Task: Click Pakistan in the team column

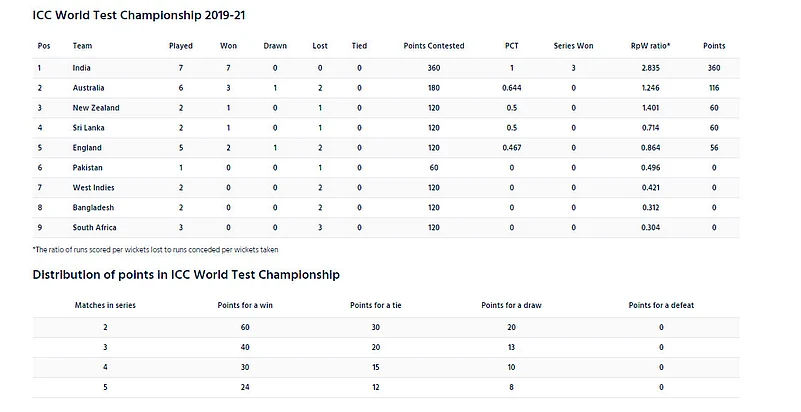Action: 88,167
